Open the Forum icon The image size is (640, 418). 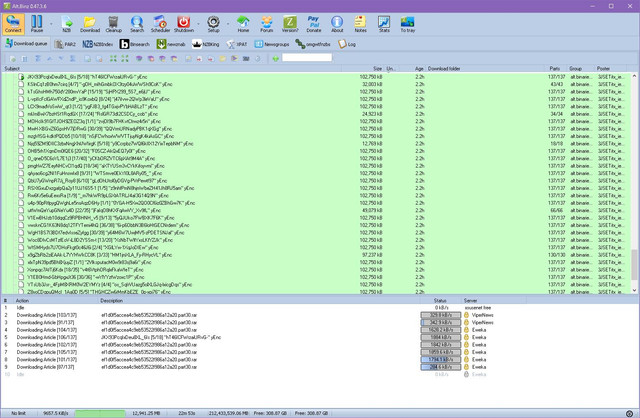point(267,24)
